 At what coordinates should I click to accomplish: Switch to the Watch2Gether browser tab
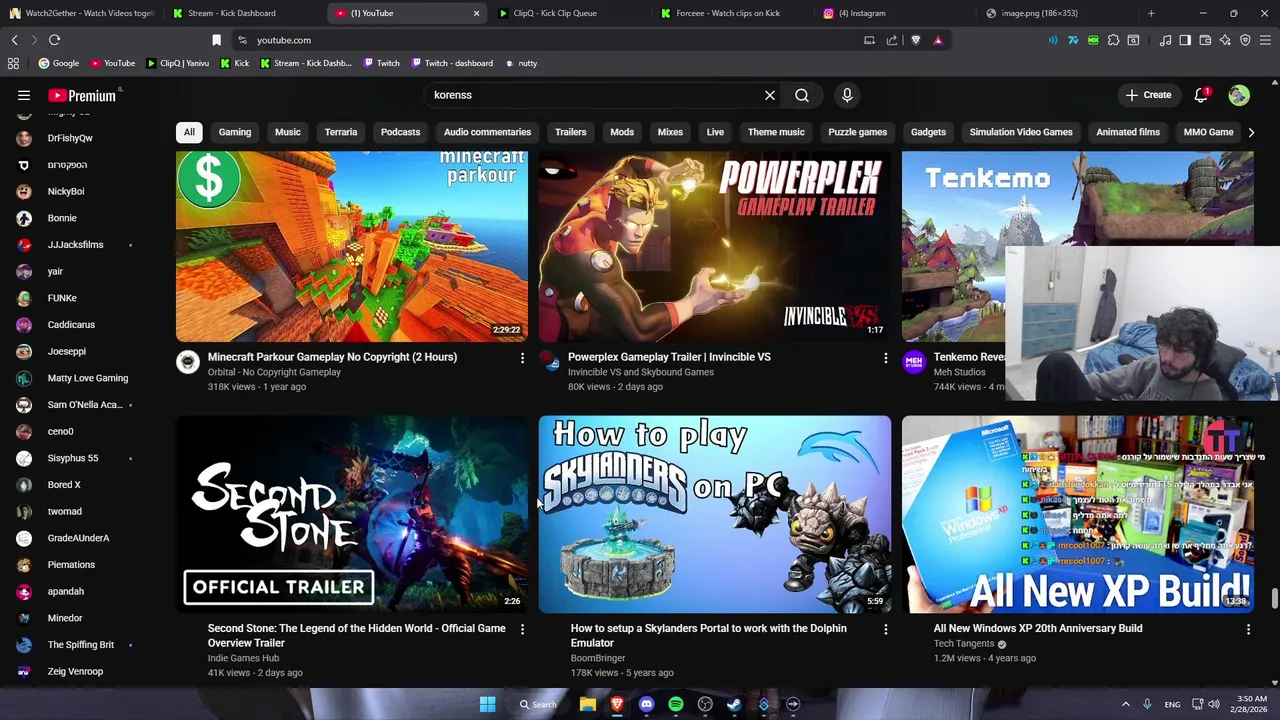[x=82, y=13]
